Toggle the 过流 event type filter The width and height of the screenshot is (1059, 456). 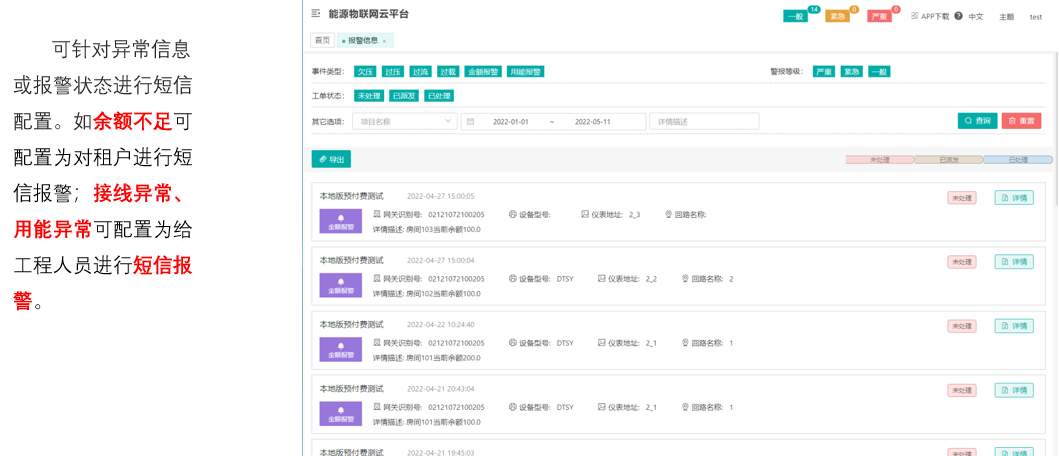(x=420, y=72)
